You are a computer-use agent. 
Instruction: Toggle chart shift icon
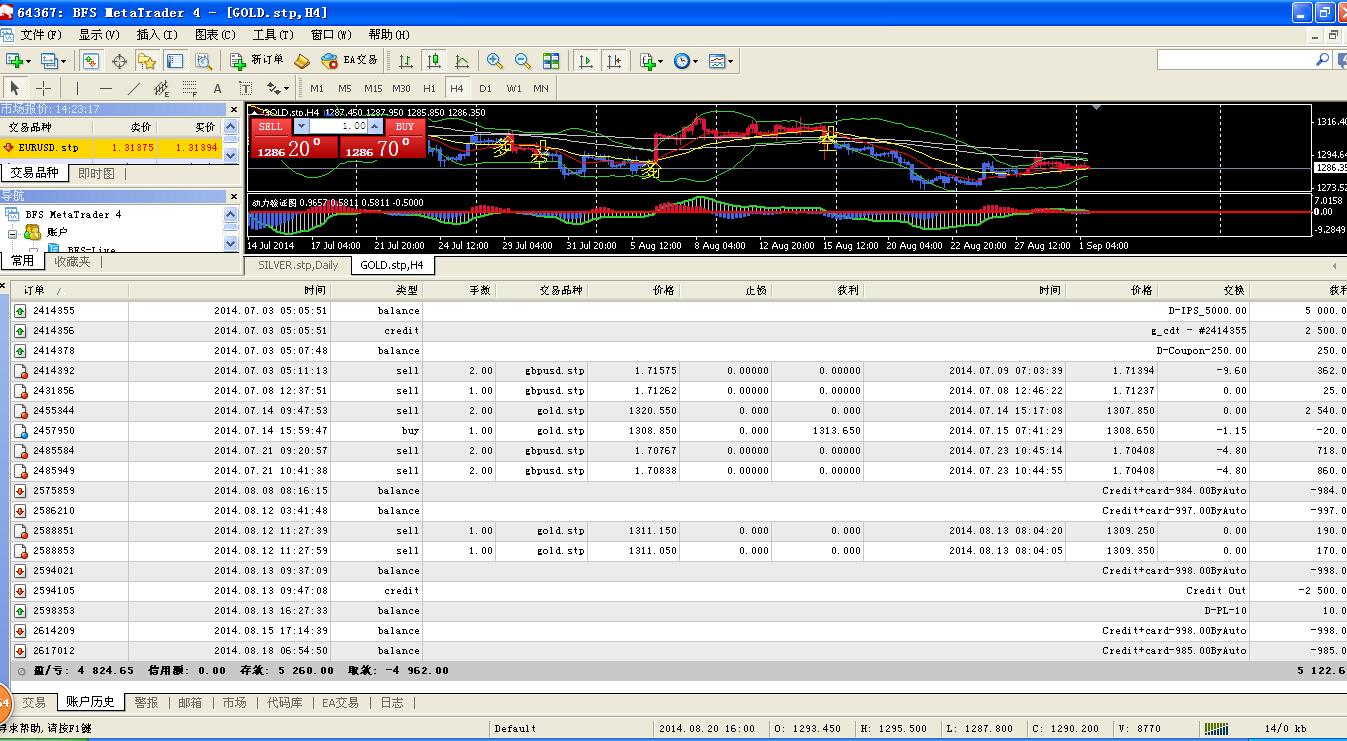pyautogui.click(x=614, y=61)
